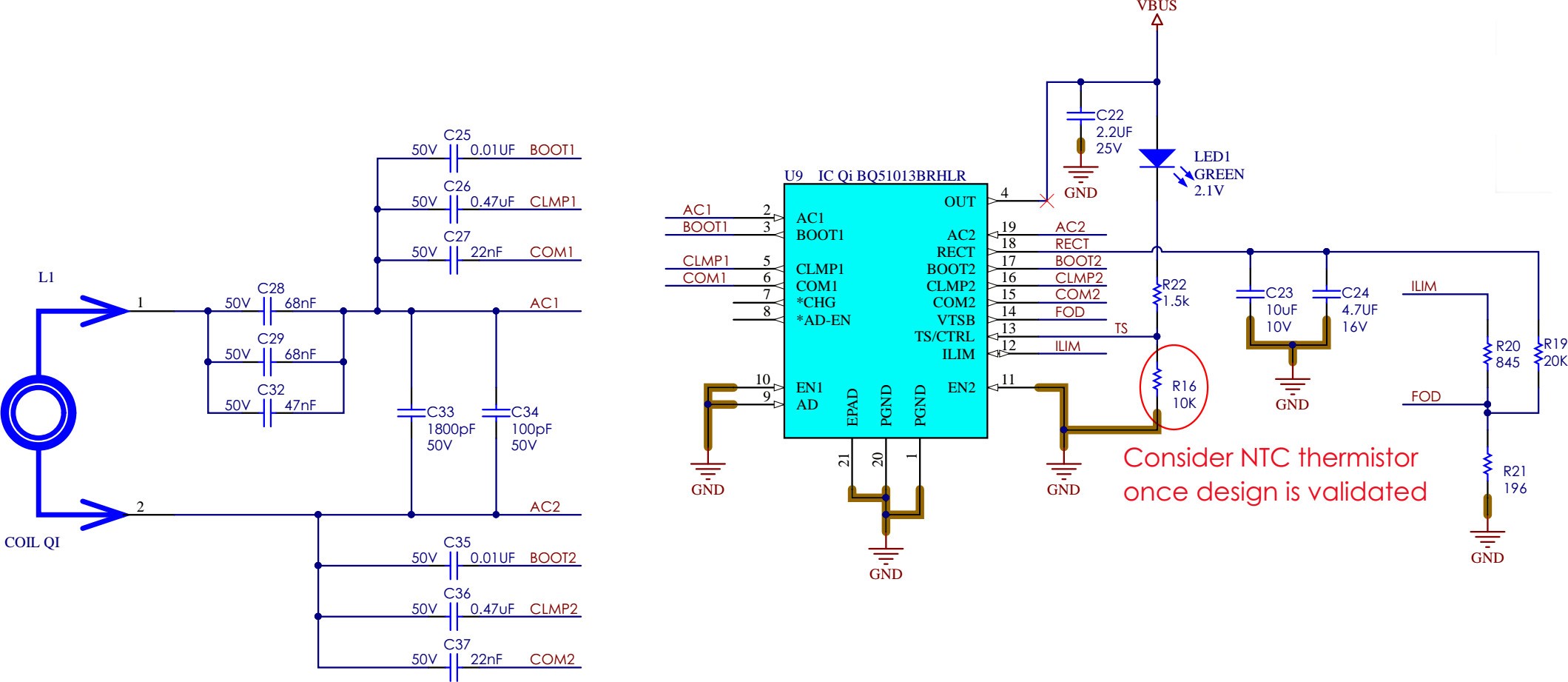This screenshot has height=682, width=1568.
Task: Select the C32 capacitor symbol
Action: (268, 413)
